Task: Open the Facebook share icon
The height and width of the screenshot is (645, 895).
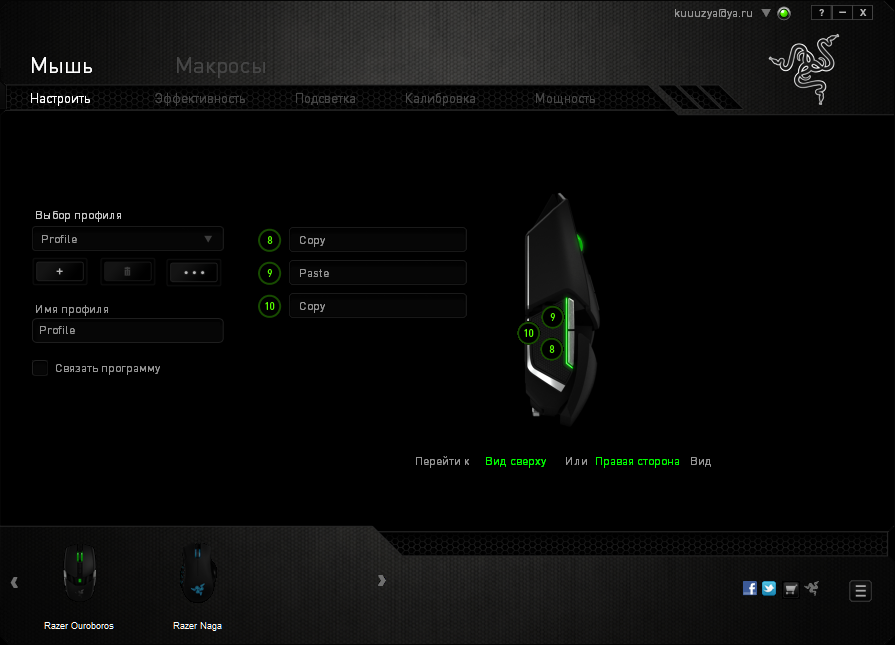Action: pyautogui.click(x=749, y=588)
